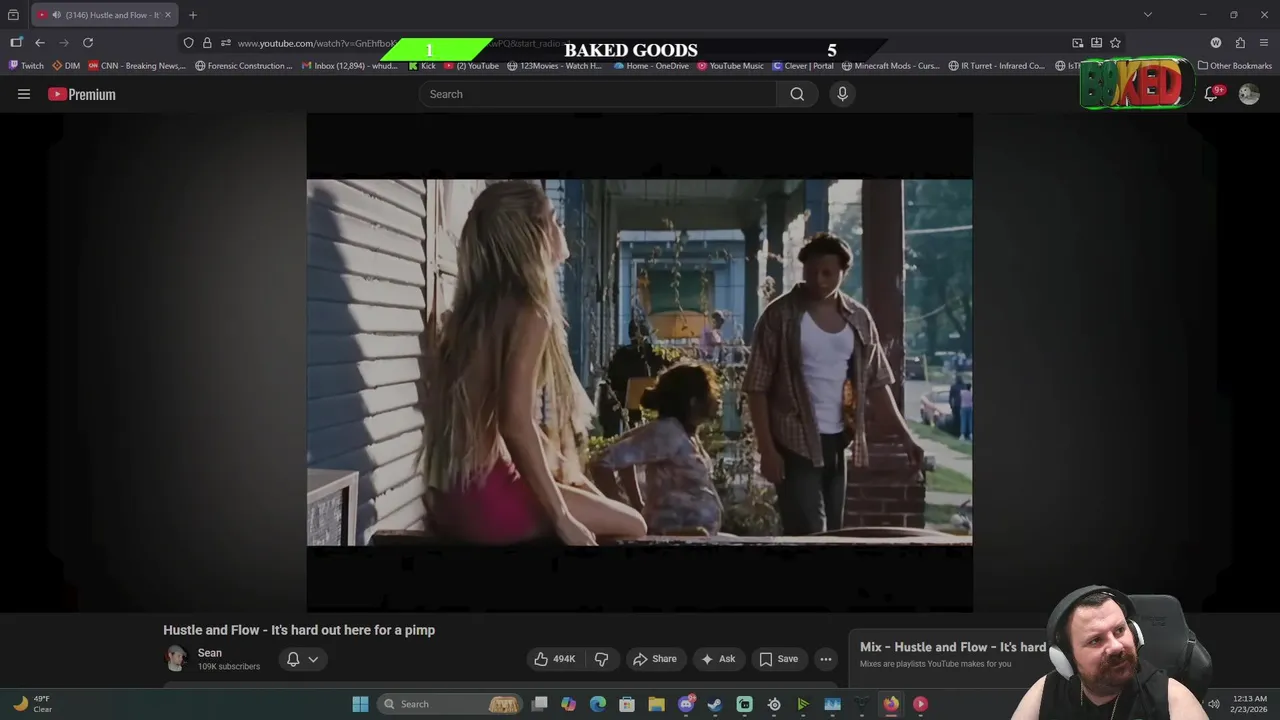Open Discord from the taskbar
This screenshot has width=1280, height=720.
pos(686,704)
